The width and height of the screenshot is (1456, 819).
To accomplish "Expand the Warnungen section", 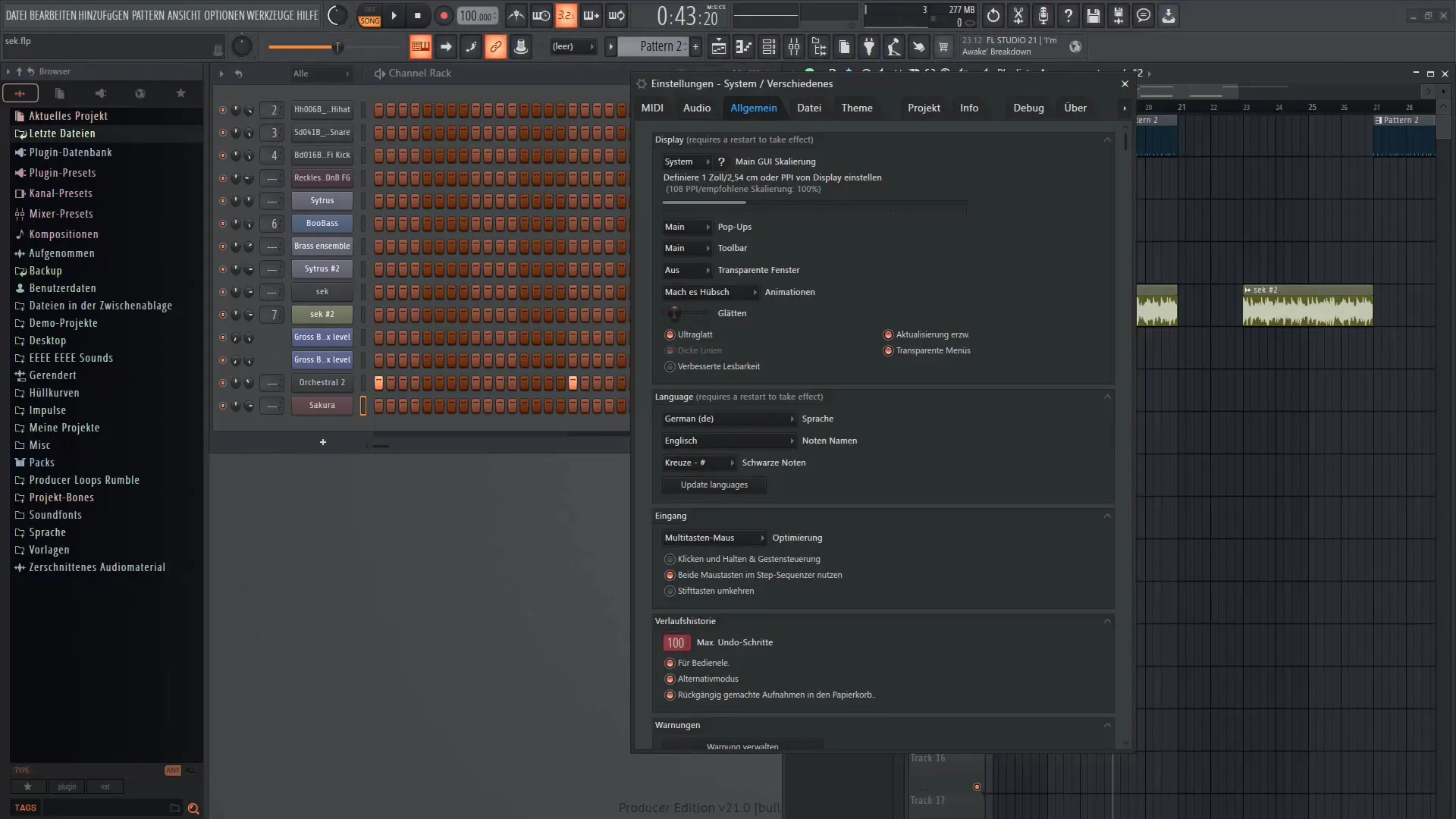I will click(x=1108, y=724).
